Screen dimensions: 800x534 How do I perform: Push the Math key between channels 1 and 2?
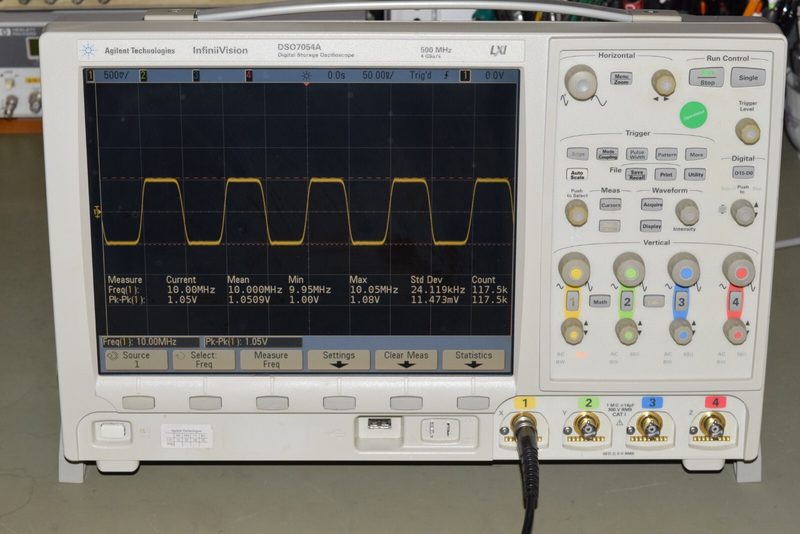pos(600,301)
